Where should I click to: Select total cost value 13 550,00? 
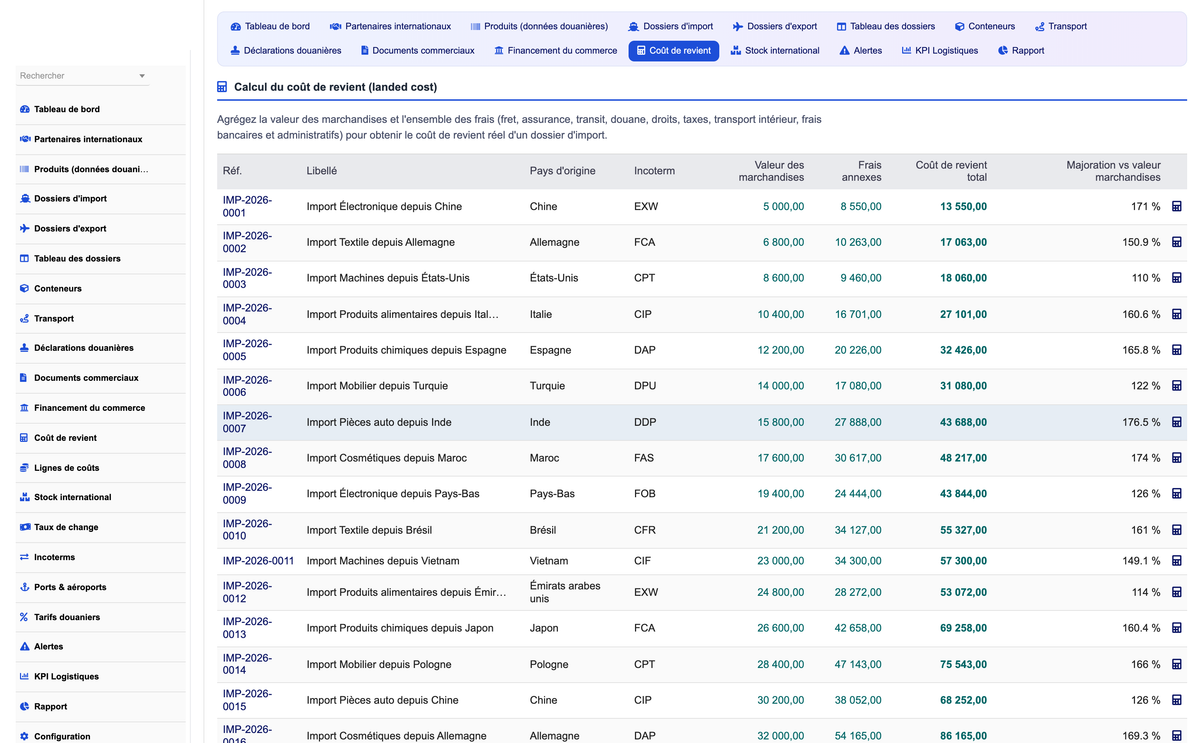963,206
